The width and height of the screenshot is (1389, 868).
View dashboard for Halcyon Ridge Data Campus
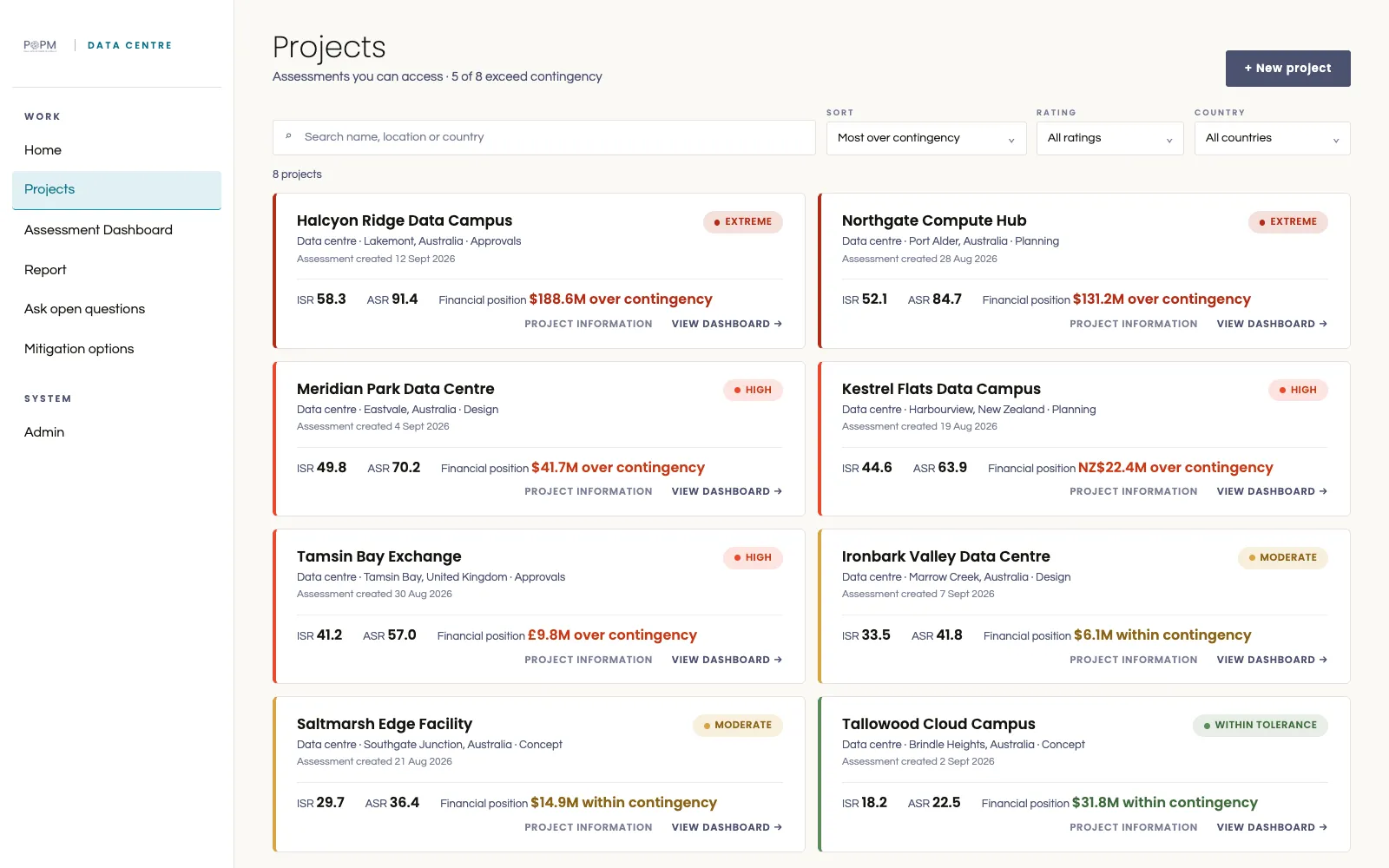click(727, 324)
